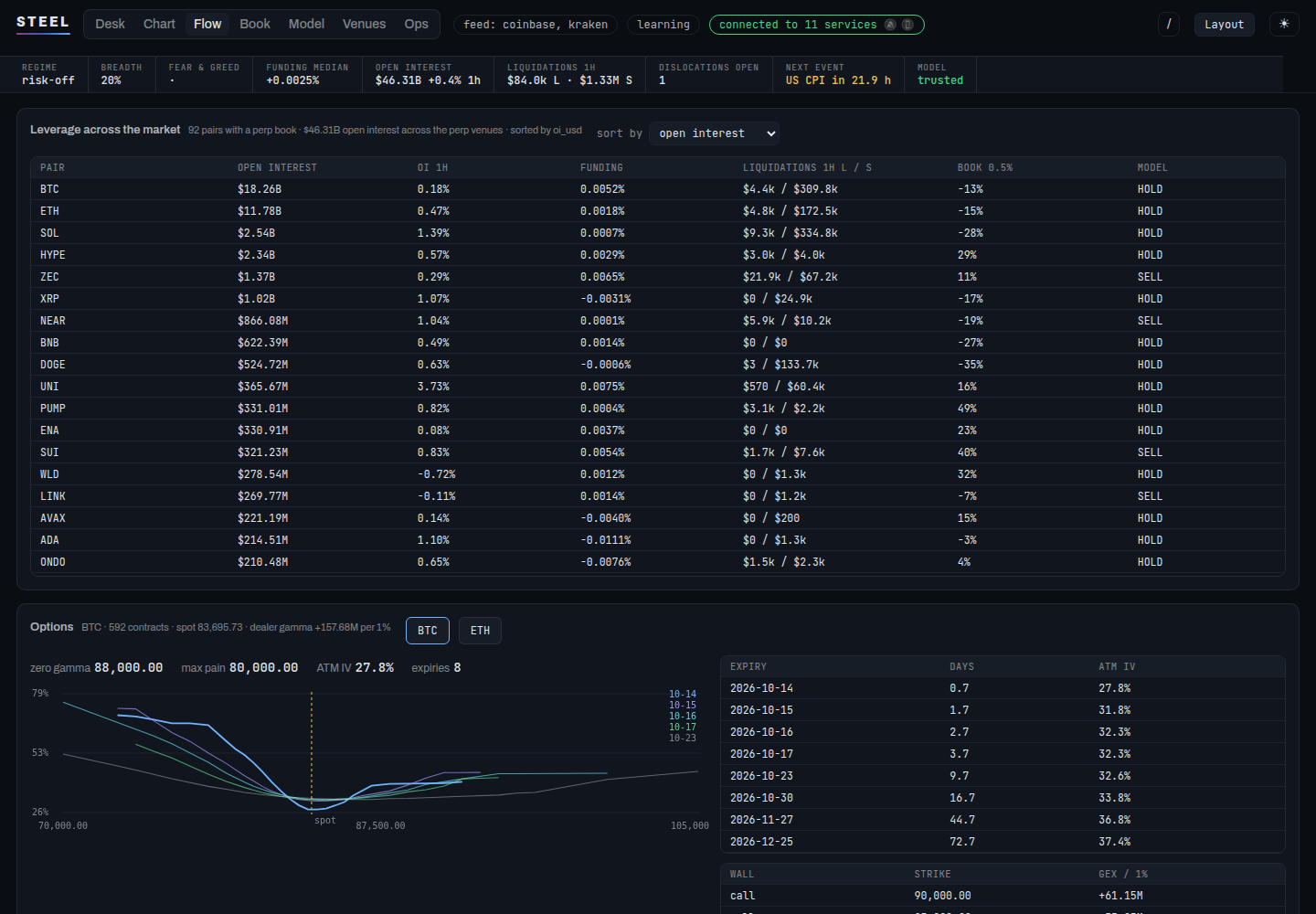Click the WLD pair row
The height and width of the screenshot is (914, 1316).
(x=658, y=474)
